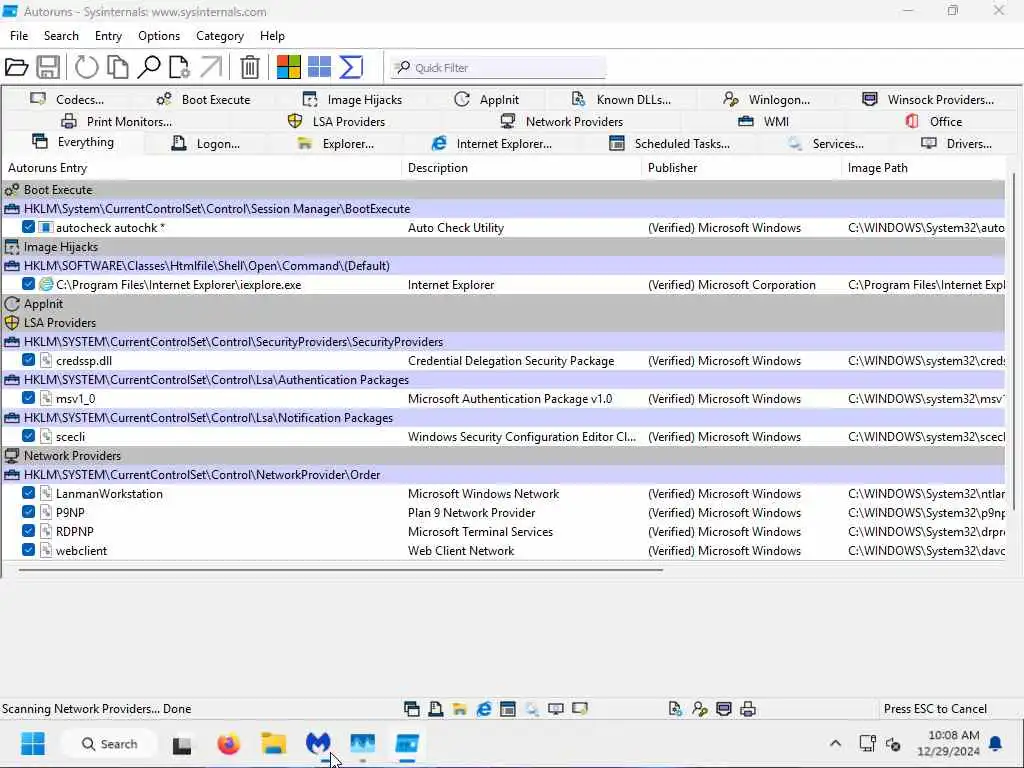The image size is (1024, 768).
Task: Click the Everything icon in the status bar
Action: [x=411, y=709]
